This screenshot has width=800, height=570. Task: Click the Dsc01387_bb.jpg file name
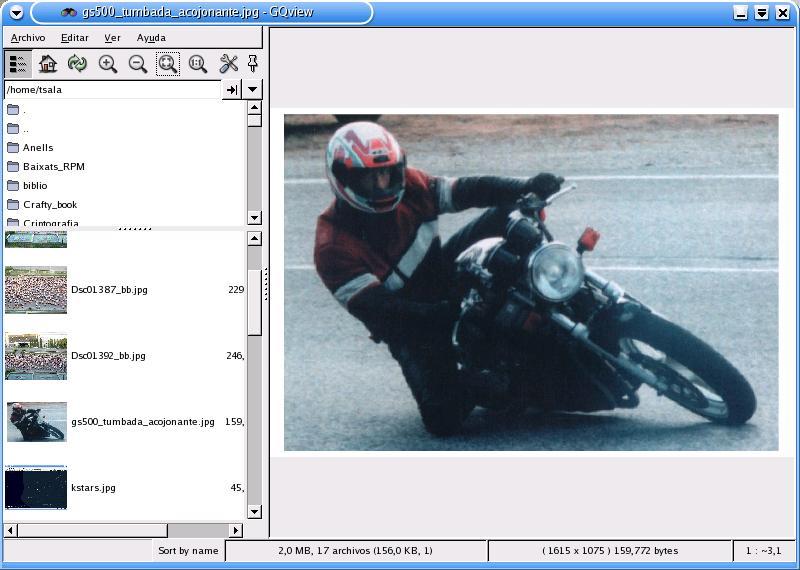(x=109, y=290)
